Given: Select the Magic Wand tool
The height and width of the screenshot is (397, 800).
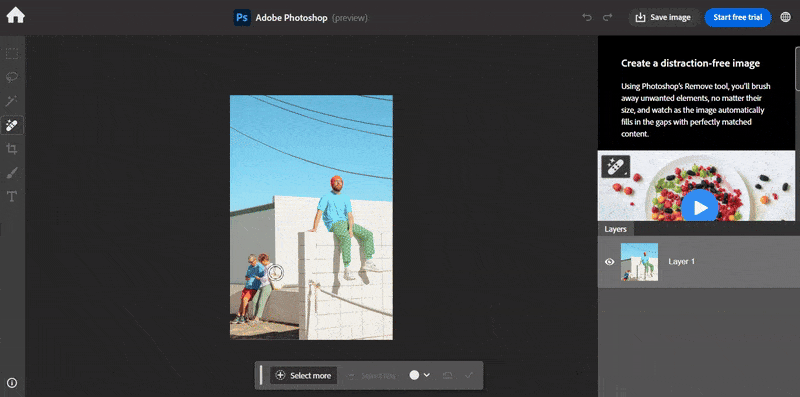Looking at the screenshot, I should click(12, 101).
